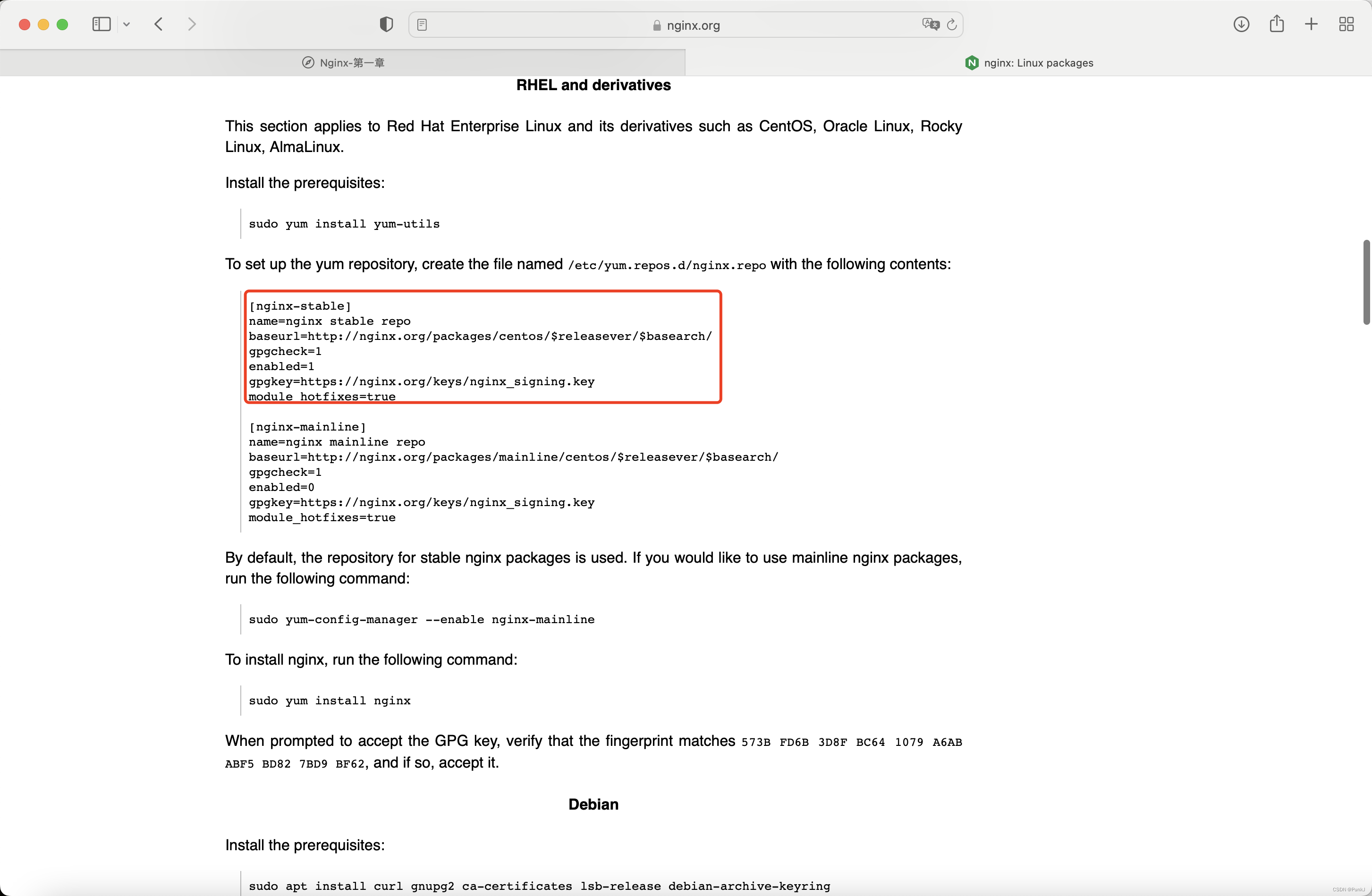The height and width of the screenshot is (896, 1372).
Task: Click the yellow minimize window button
Action: (x=43, y=24)
